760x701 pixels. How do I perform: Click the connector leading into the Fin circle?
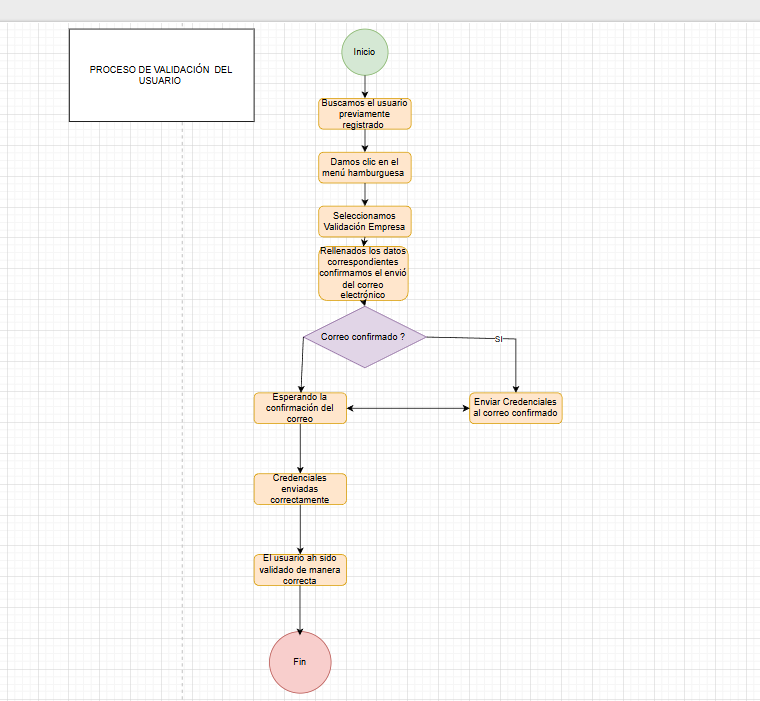pyautogui.click(x=300, y=608)
